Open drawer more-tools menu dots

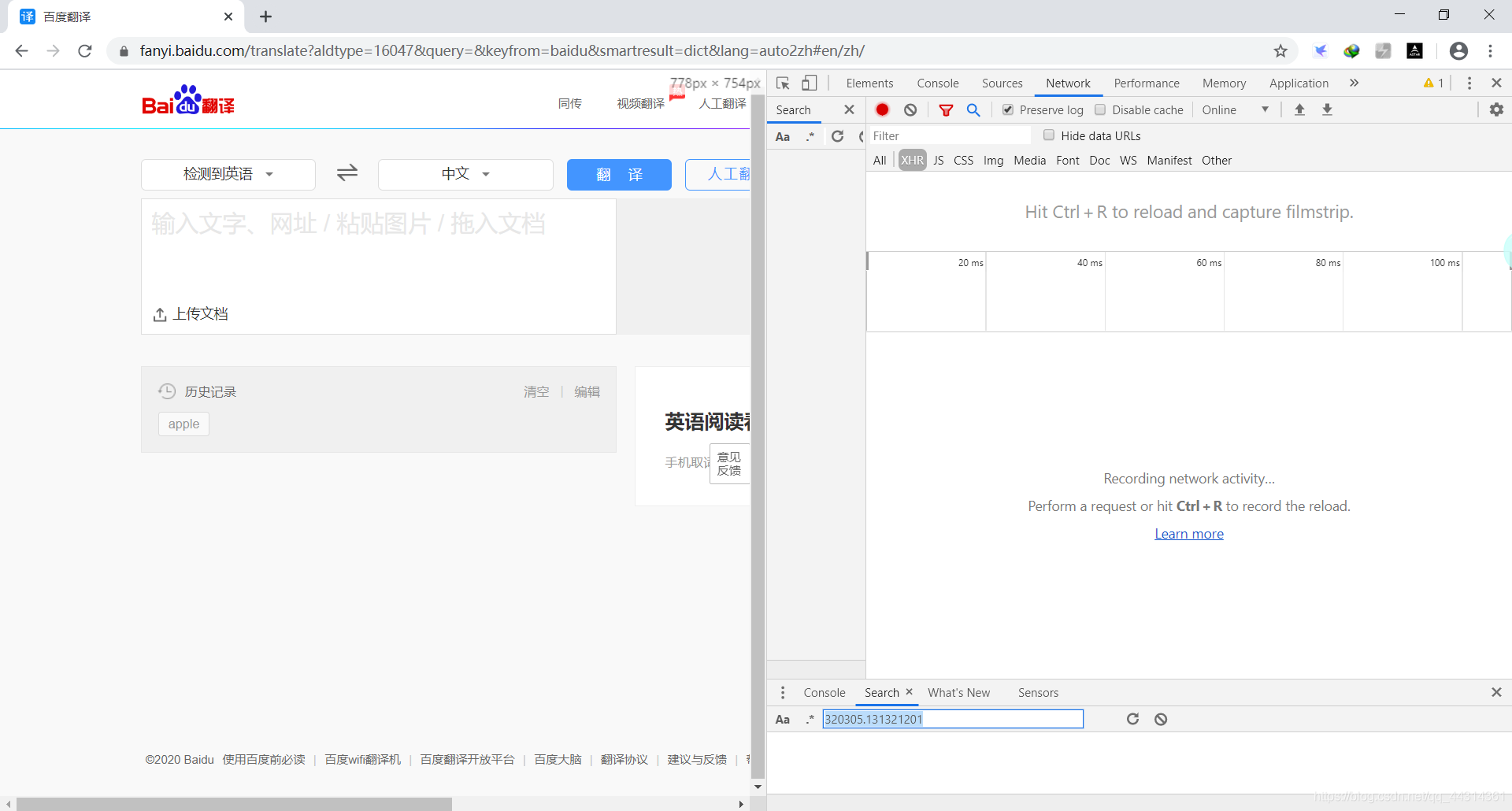coord(782,693)
